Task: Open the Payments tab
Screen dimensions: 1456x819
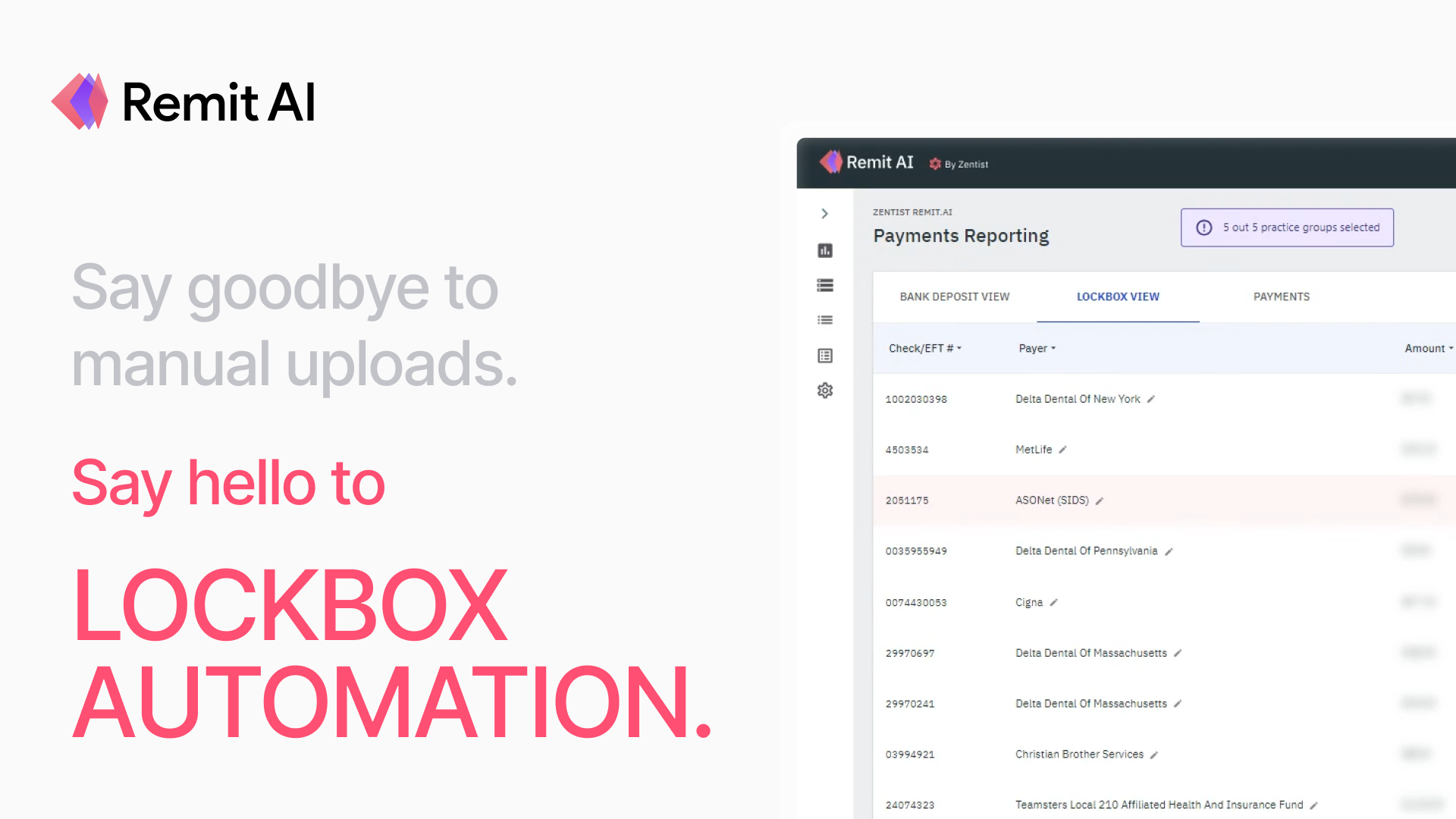Action: point(1281,297)
